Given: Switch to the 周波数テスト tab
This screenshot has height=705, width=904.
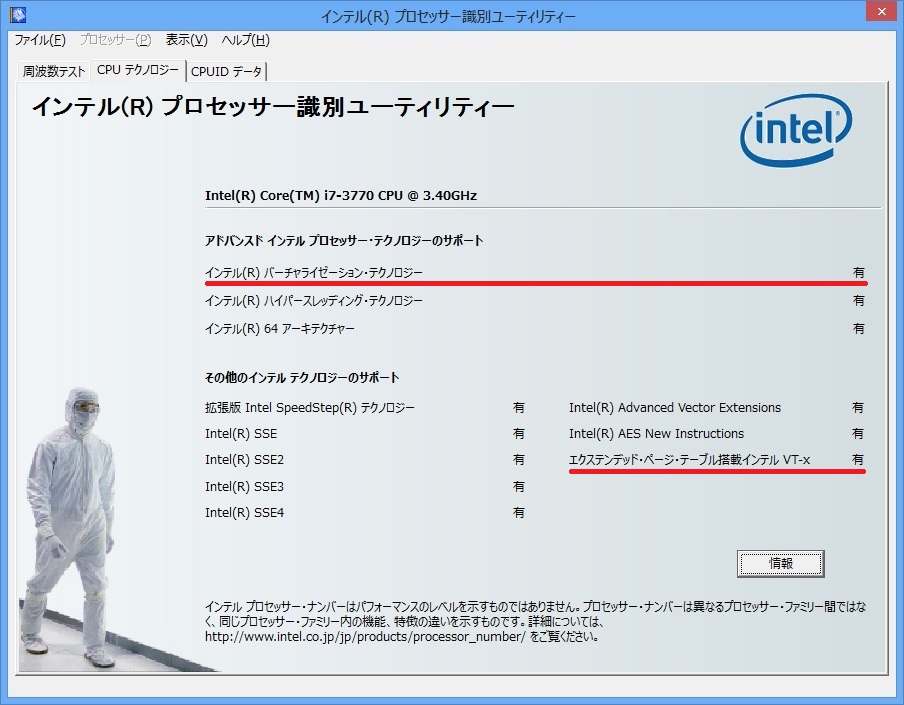Looking at the screenshot, I should [x=54, y=71].
